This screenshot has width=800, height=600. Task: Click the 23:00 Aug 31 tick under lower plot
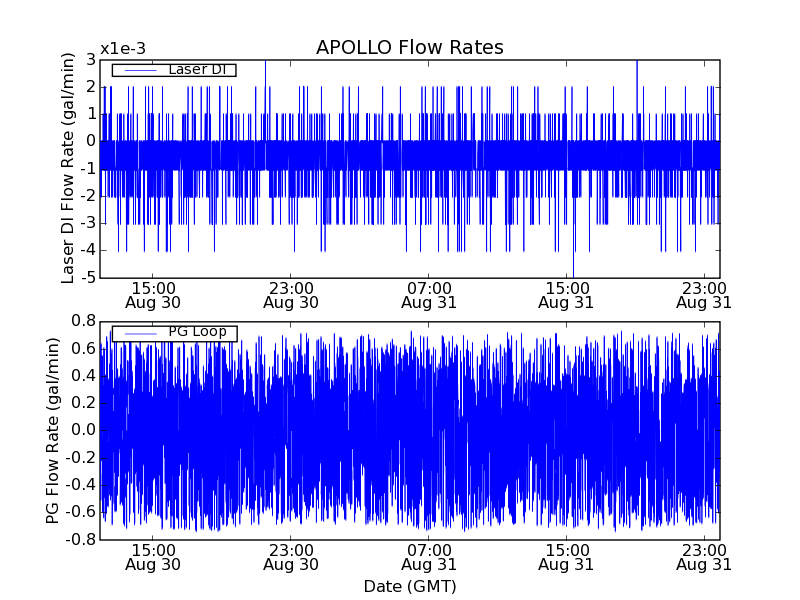tap(703, 557)
